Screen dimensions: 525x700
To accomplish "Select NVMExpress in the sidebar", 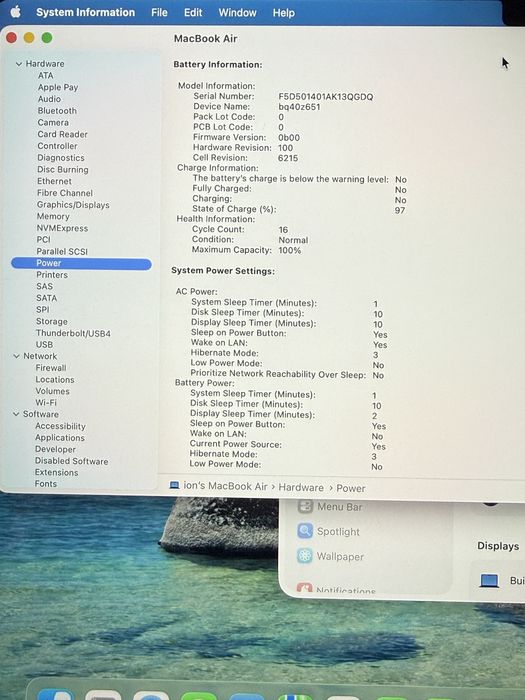I will coord(62,228).
